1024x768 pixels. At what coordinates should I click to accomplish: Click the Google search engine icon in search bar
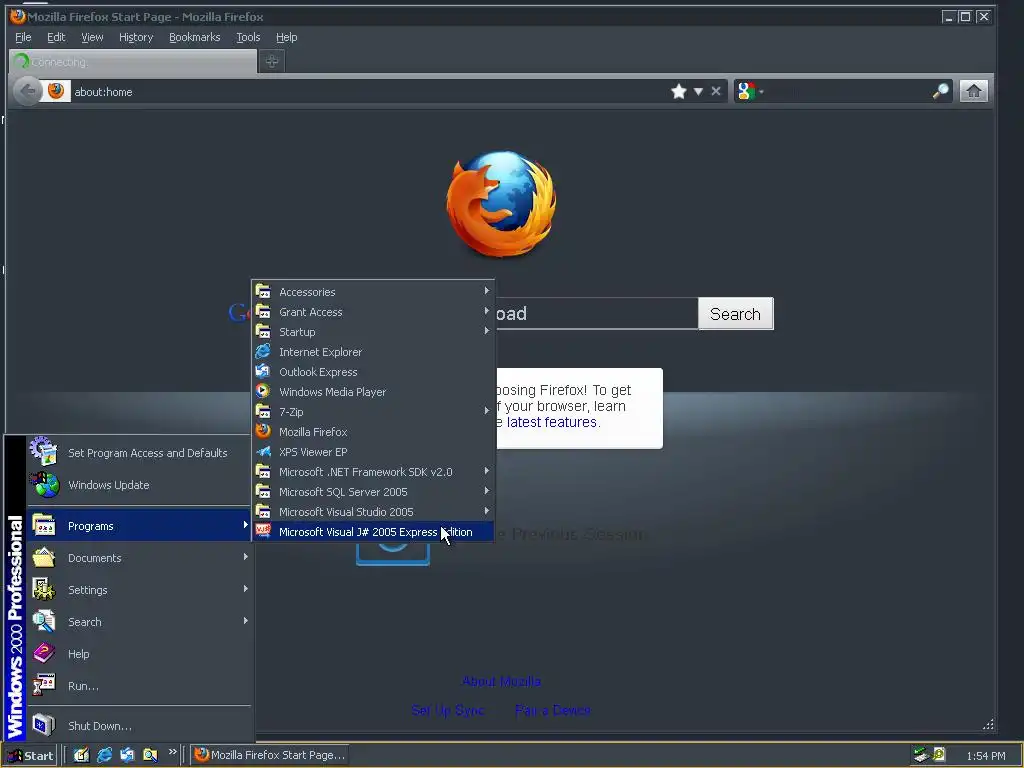(746, 91)
